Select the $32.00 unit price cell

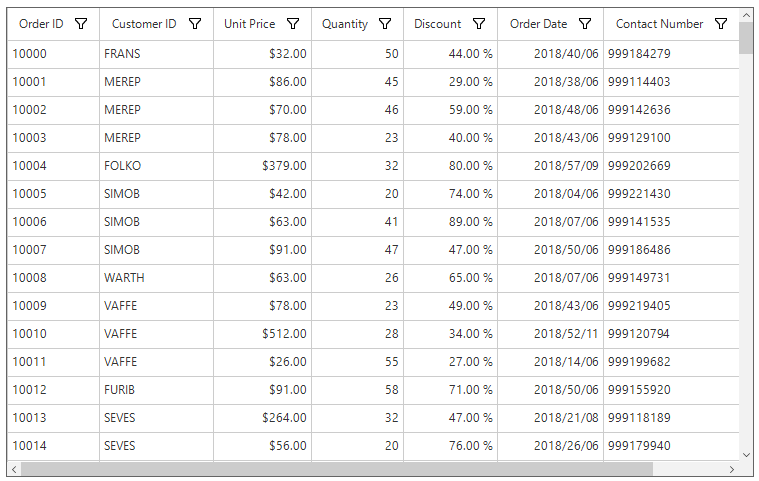(262, 54)
